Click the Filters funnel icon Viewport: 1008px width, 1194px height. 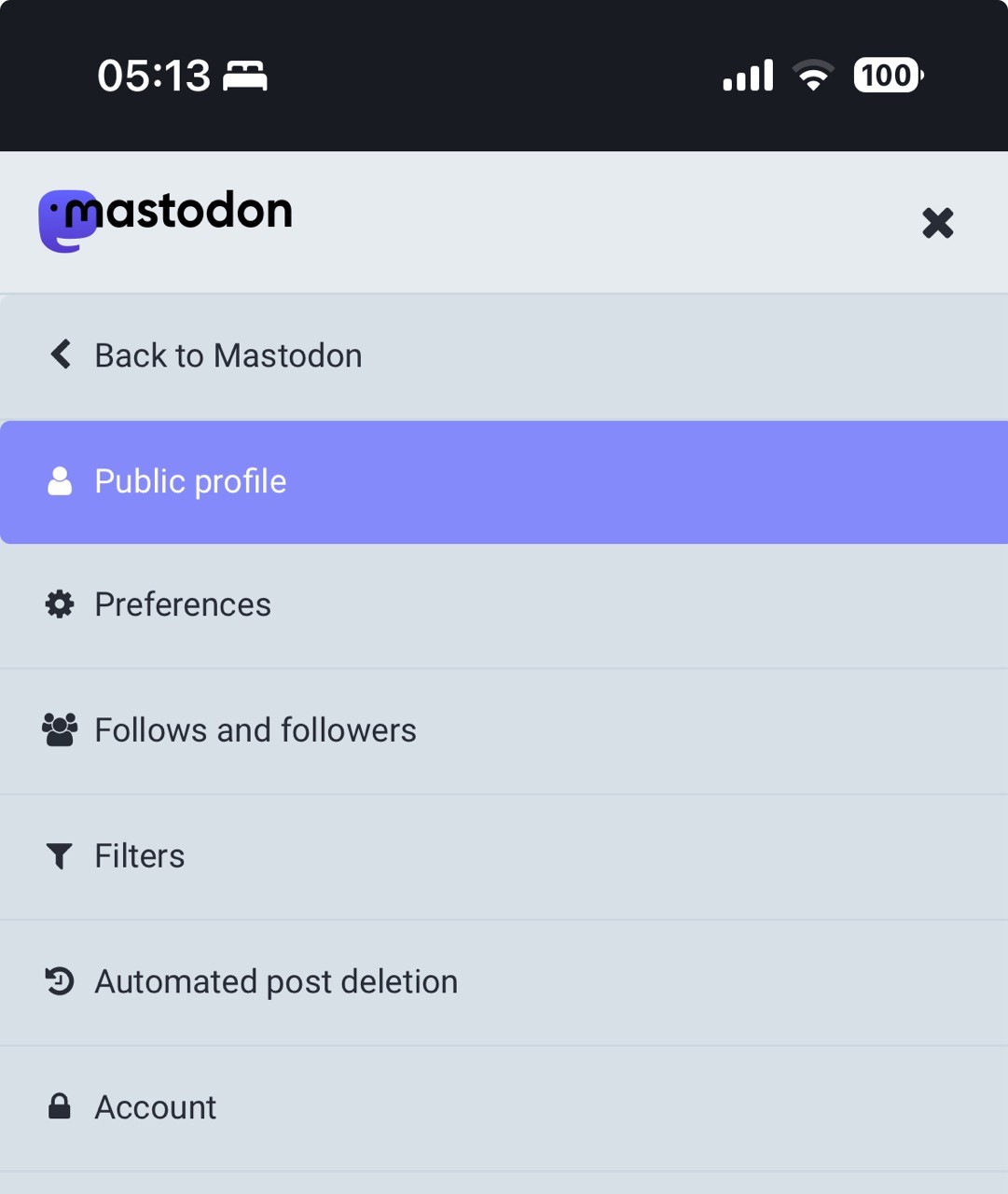pos(60,855)
